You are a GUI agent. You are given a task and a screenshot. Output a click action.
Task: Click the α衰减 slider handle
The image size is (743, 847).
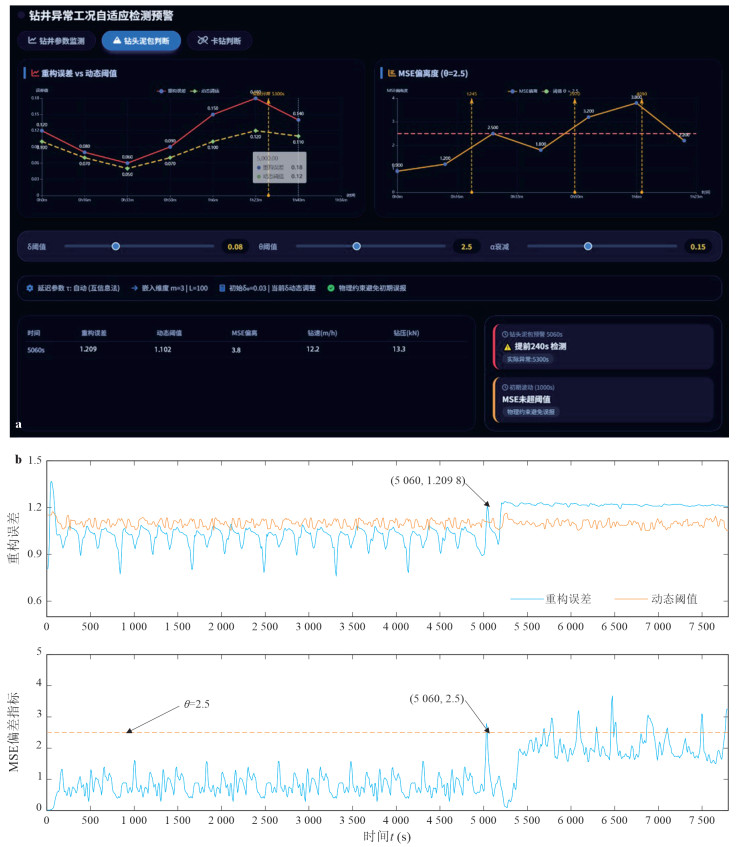(x=588, y=246)
